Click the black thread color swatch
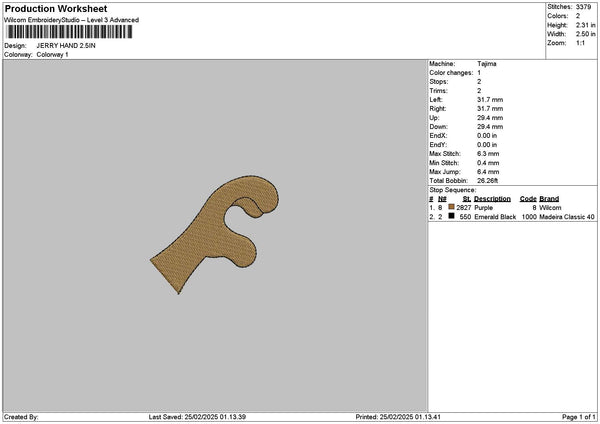The height and width of the screenshot is (424, 600). click(452, 216)
